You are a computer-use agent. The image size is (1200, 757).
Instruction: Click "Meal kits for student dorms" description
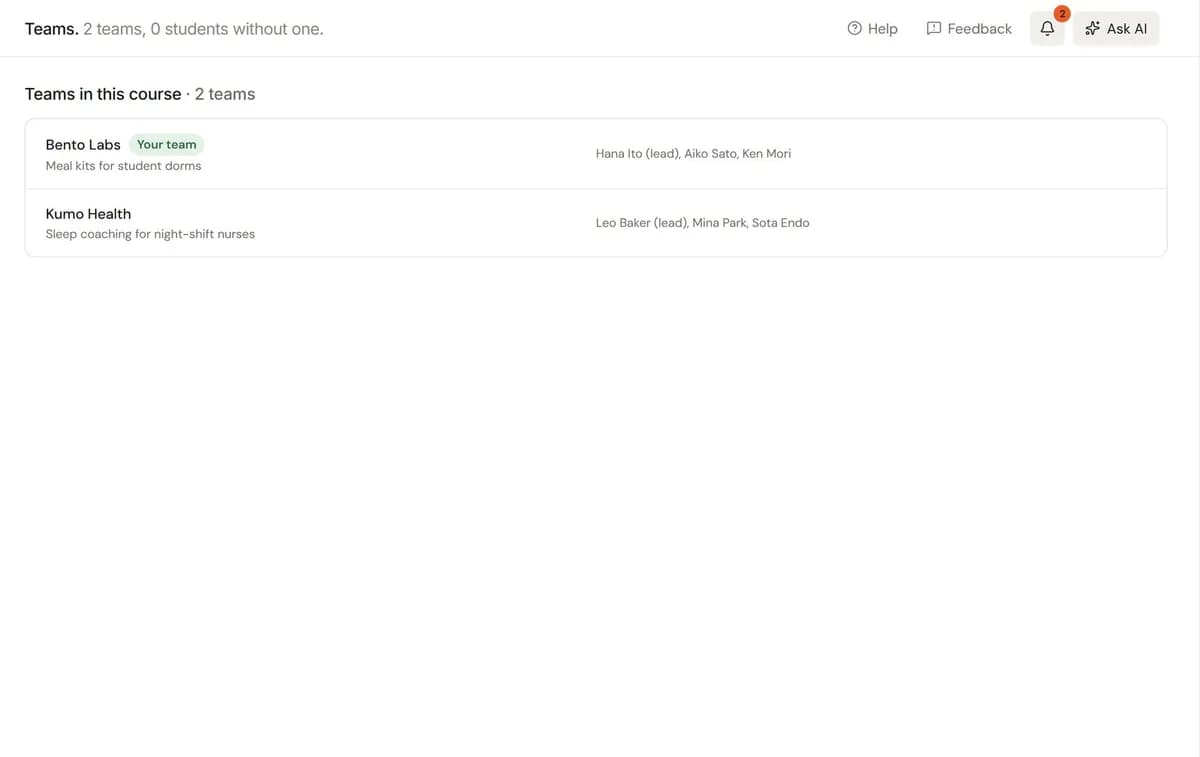123,166
